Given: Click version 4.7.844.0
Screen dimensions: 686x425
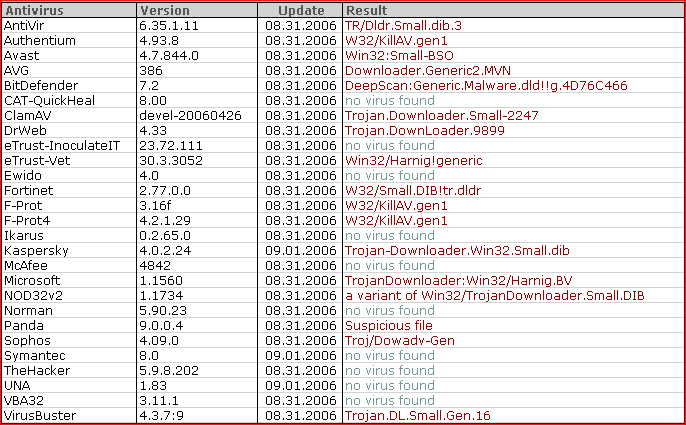Looking at the screenshot, I should point(169,56).
